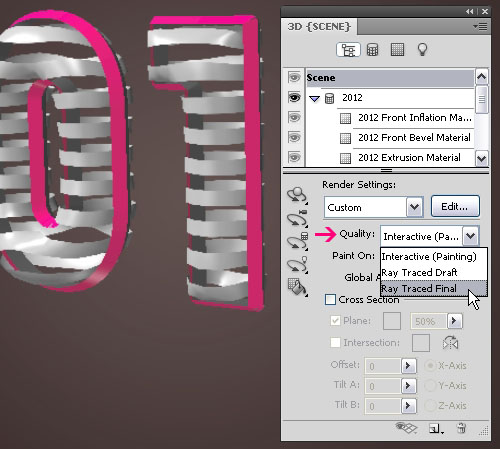This screenshot has width=500, height=449.
Task: Select the X-Axis radio button
Action: pos(430,366)
